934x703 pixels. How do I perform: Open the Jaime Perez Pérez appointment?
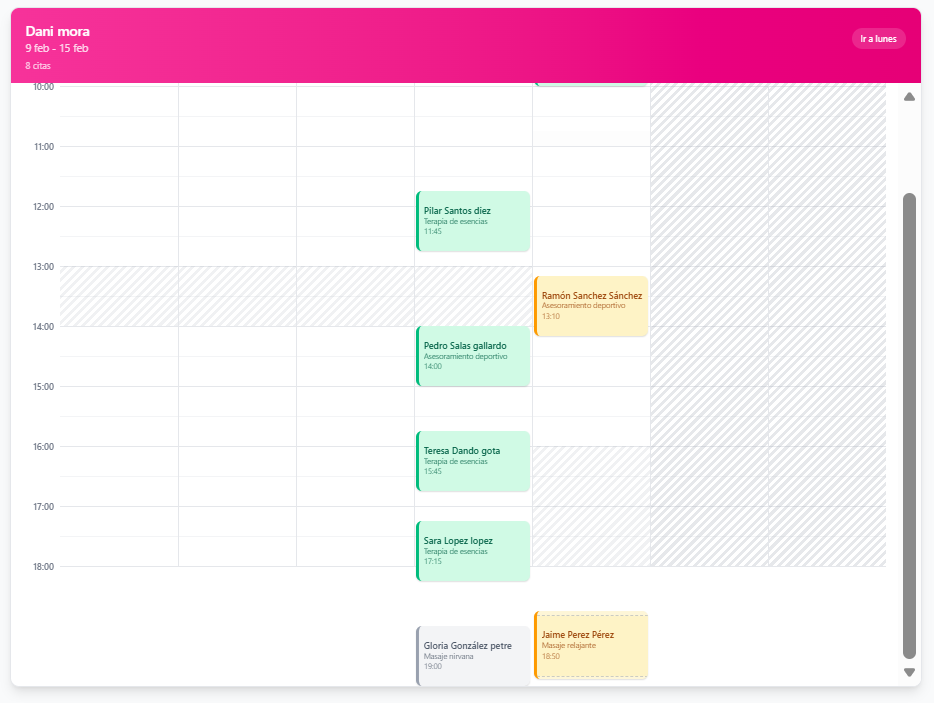point(590,646)
